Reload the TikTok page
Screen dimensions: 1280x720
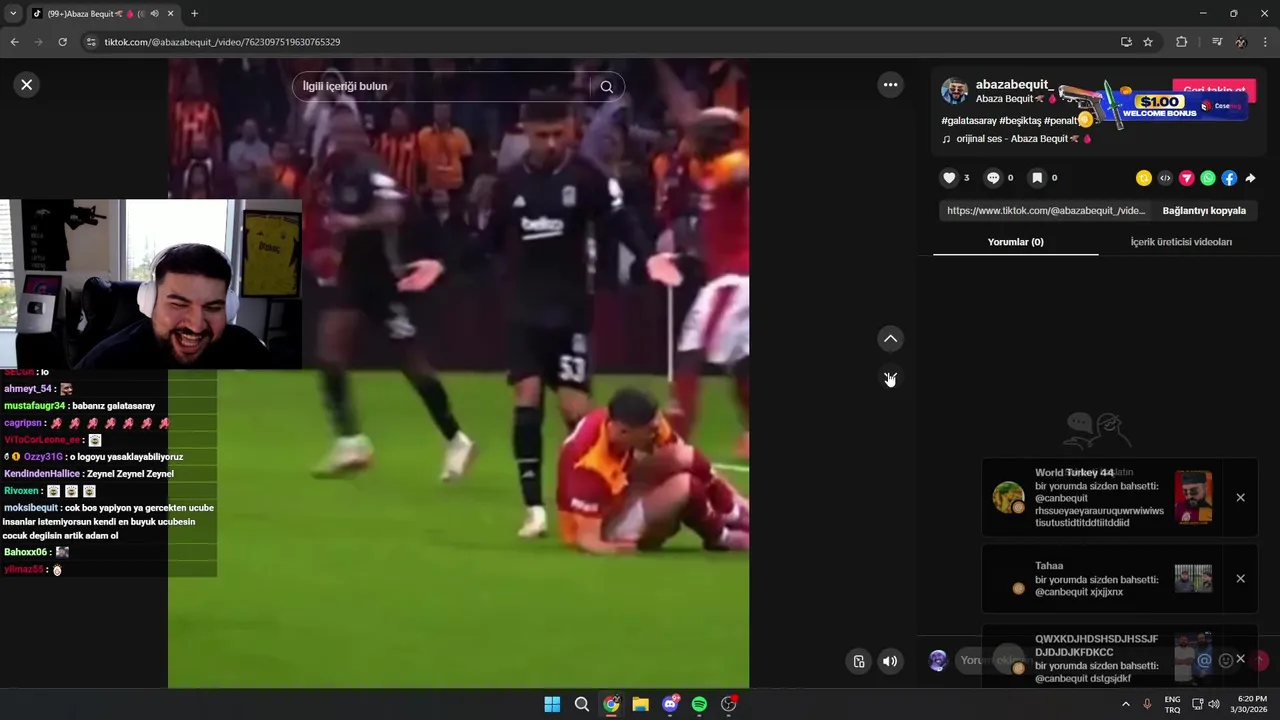[62, 42]
